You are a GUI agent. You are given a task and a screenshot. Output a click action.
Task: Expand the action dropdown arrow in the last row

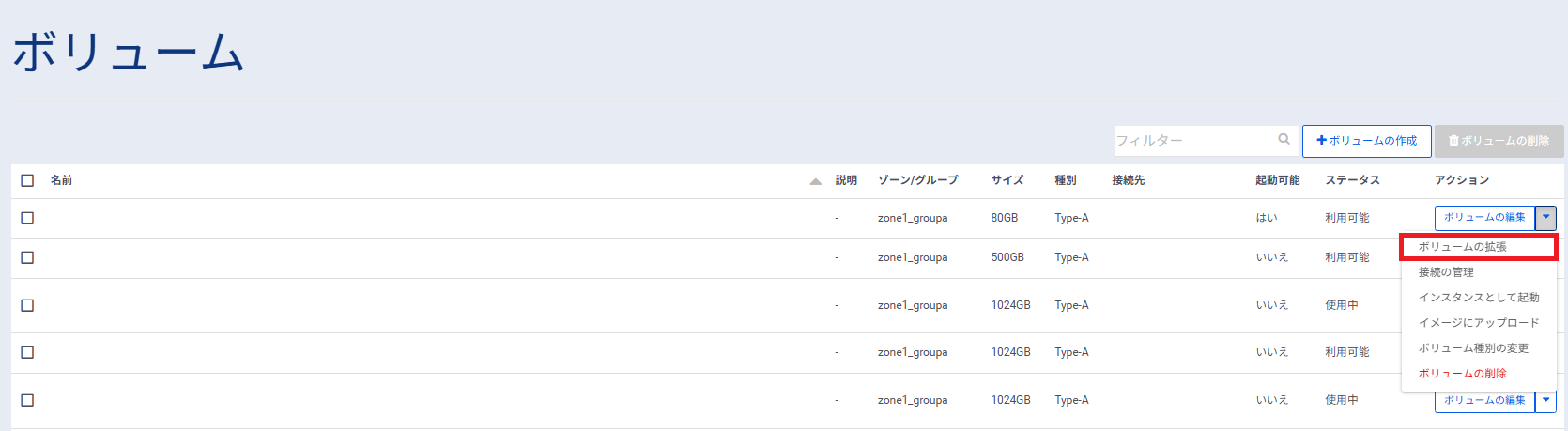(1545, 401)
